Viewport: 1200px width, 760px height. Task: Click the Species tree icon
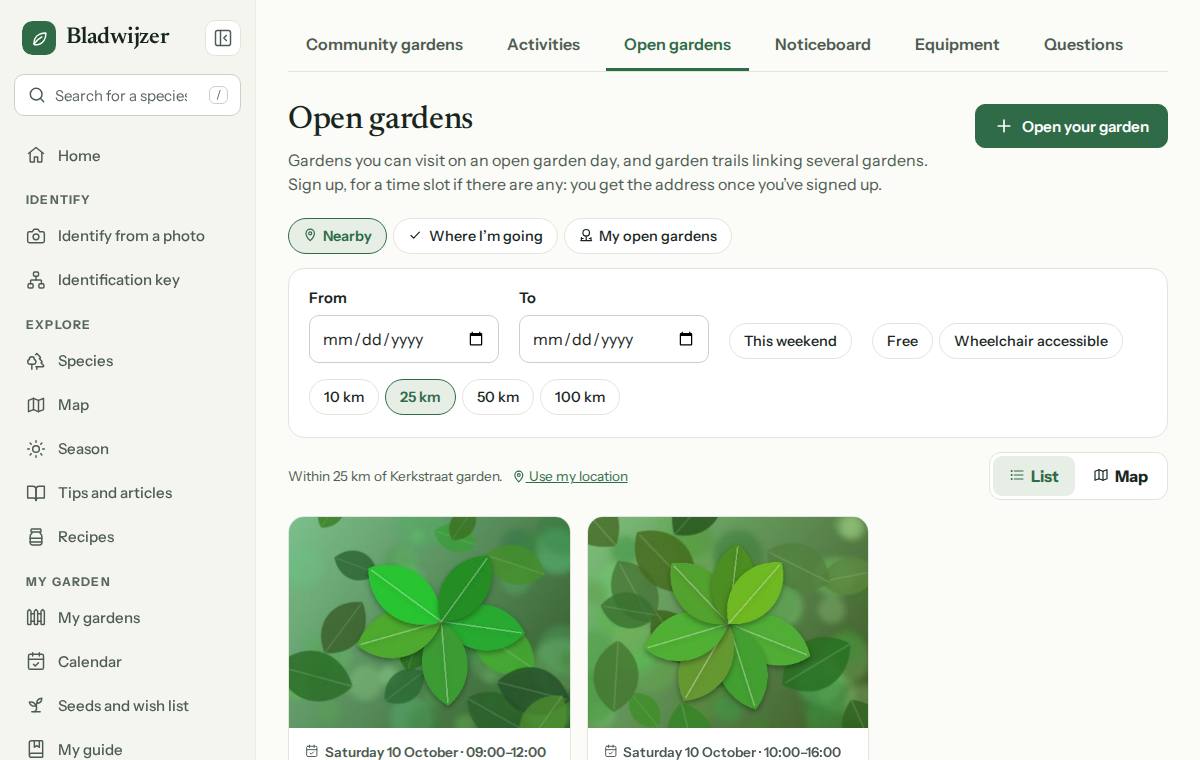click(x=36, y=361)
